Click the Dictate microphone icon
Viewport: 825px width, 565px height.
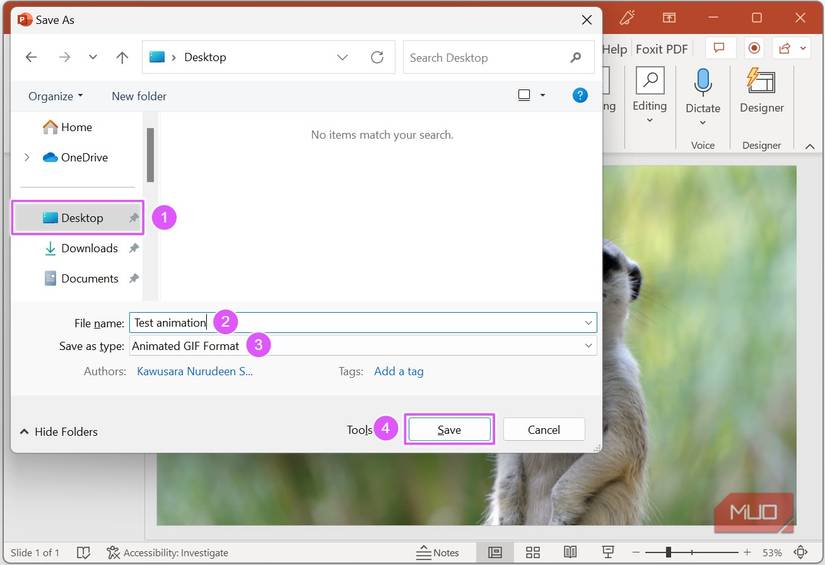[702, 83]
